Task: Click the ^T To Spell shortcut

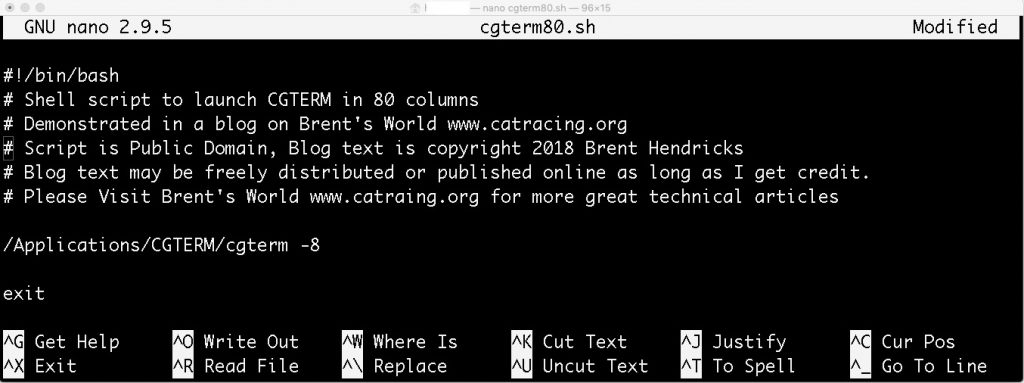Action: click(x=738, y=366)
